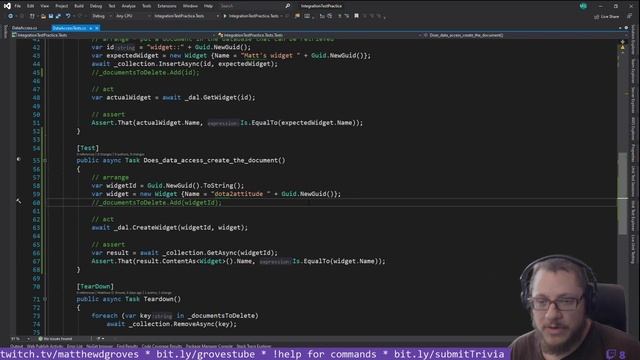
Task: Open the Build menu
Action: pyautogui.click(x=79, y=6)
